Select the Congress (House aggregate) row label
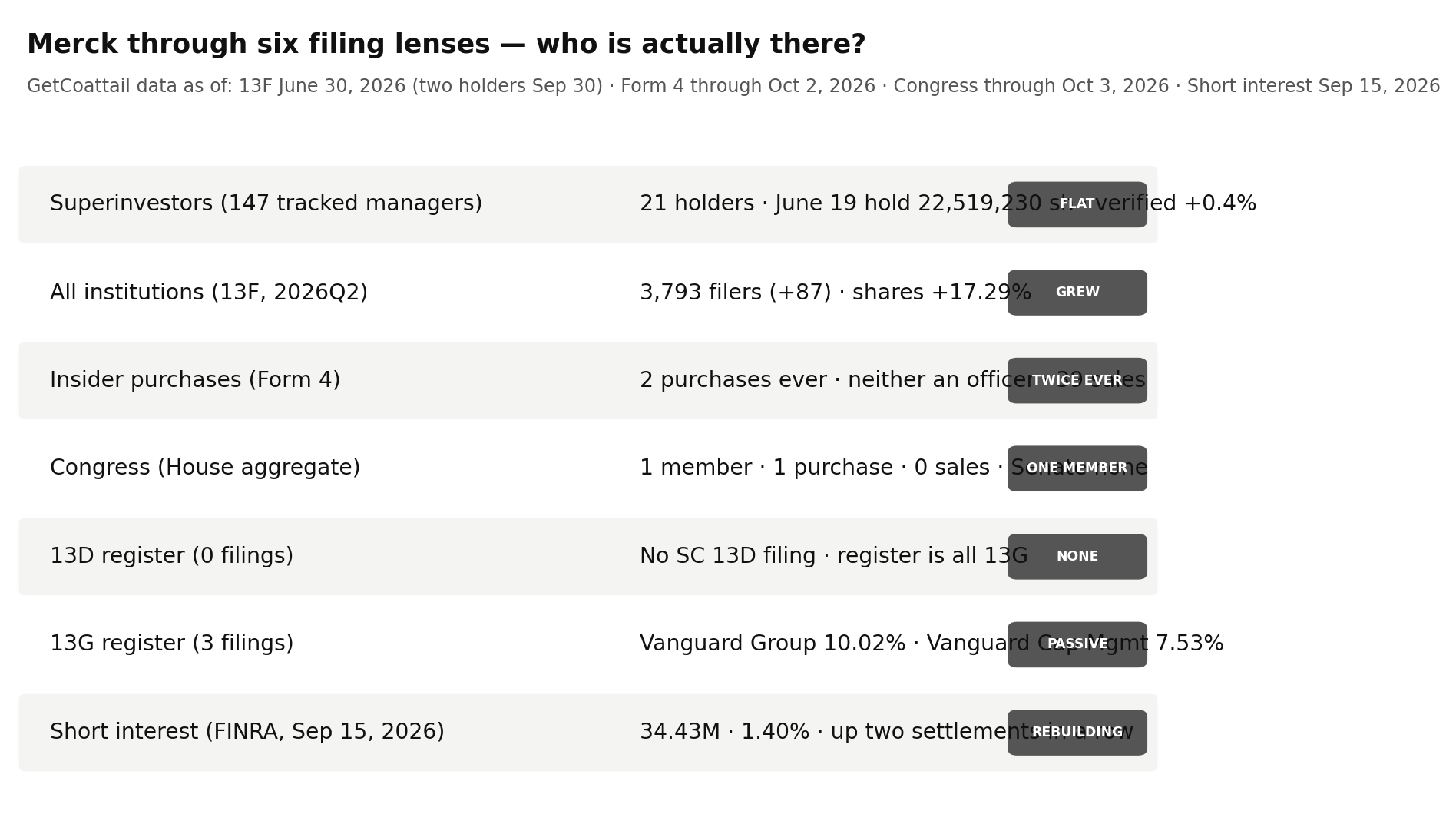This screenshot has width=1456, height=814. tap(205, 468)
